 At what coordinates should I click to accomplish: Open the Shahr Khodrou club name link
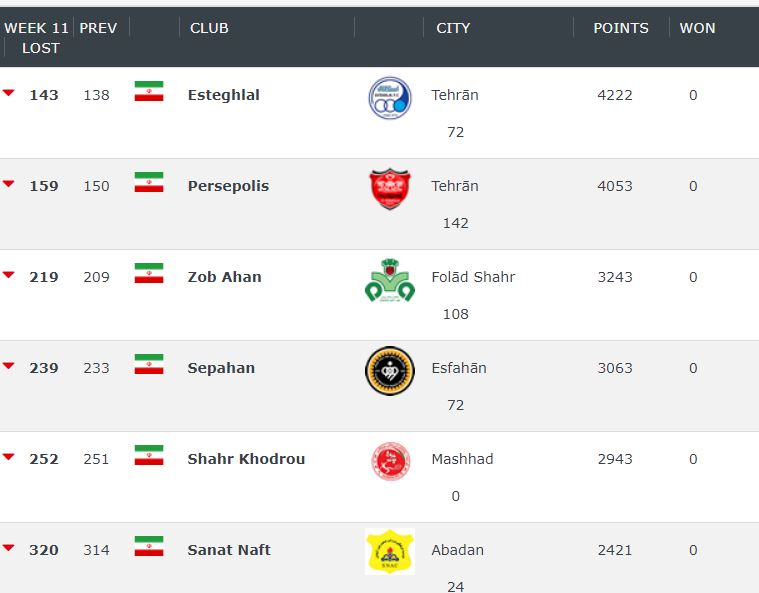[246, 459]
